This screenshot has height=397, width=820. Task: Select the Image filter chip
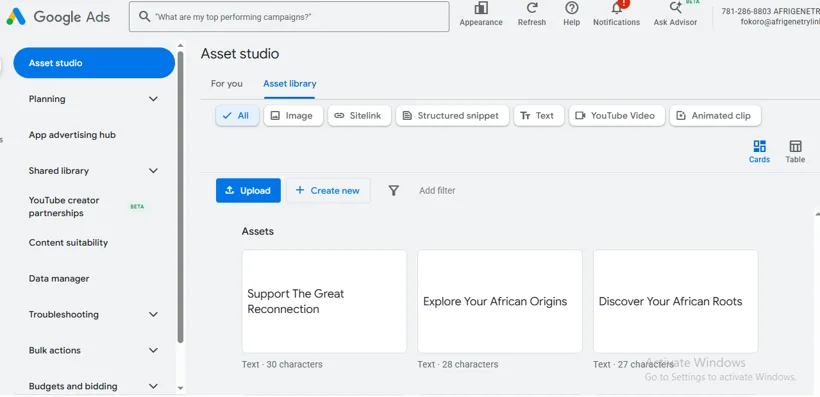click(x=293, y=116)
